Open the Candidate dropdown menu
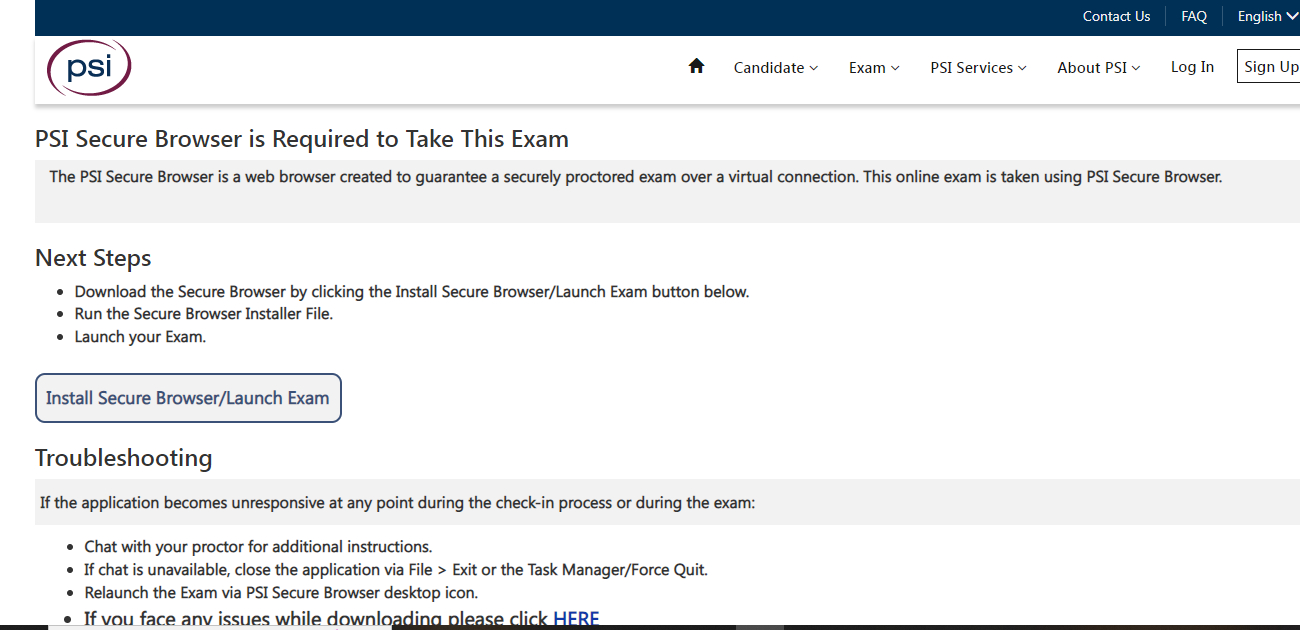 (x=770, y=67)
